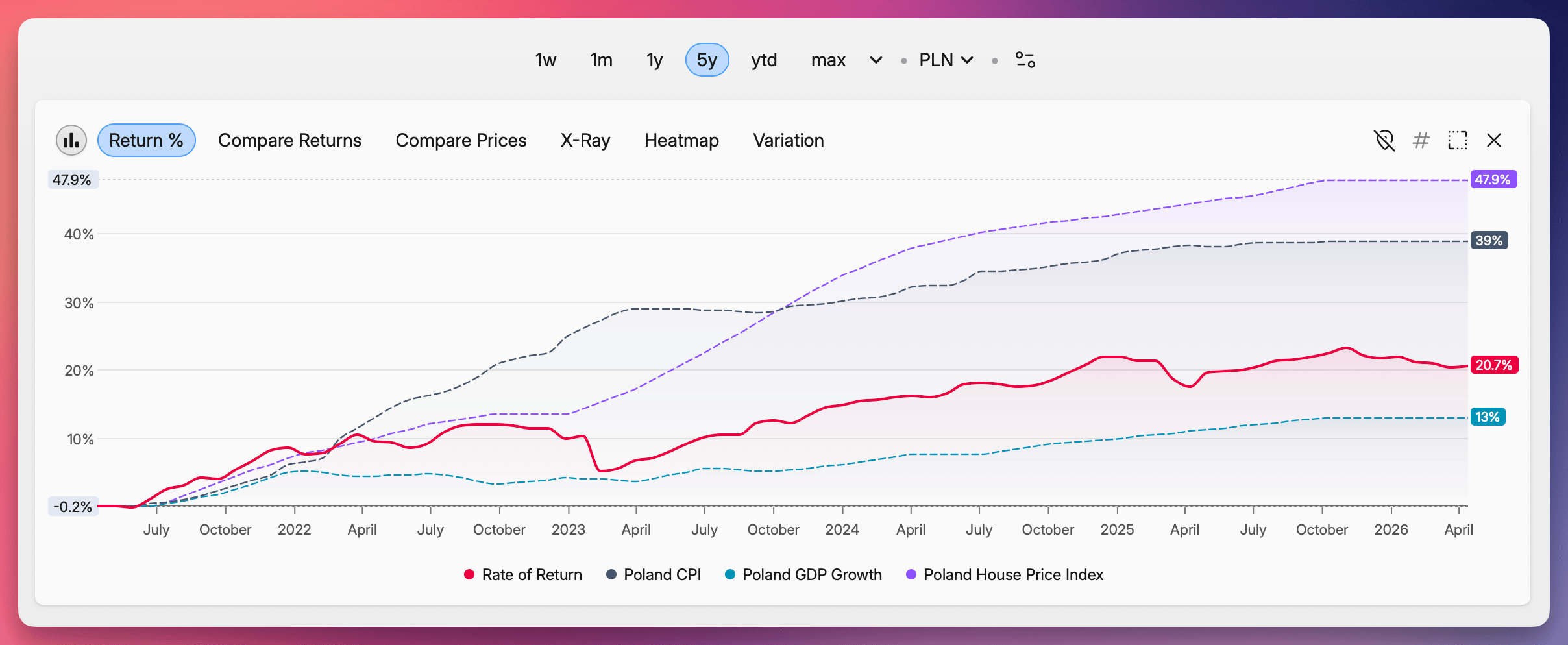
Task: Select the 1m time range
Action: (x=601, y=60)
